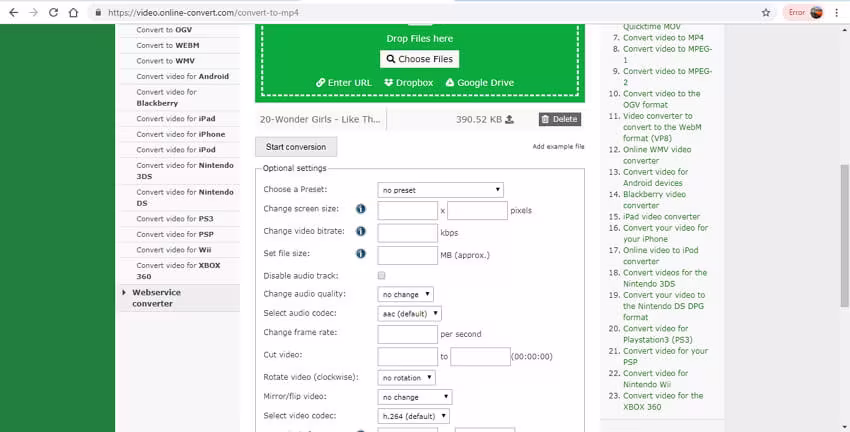Viewport: 850px width, 432px height.
Task: Open the Select video codec dropdown
Action: (x=413, y=416)
